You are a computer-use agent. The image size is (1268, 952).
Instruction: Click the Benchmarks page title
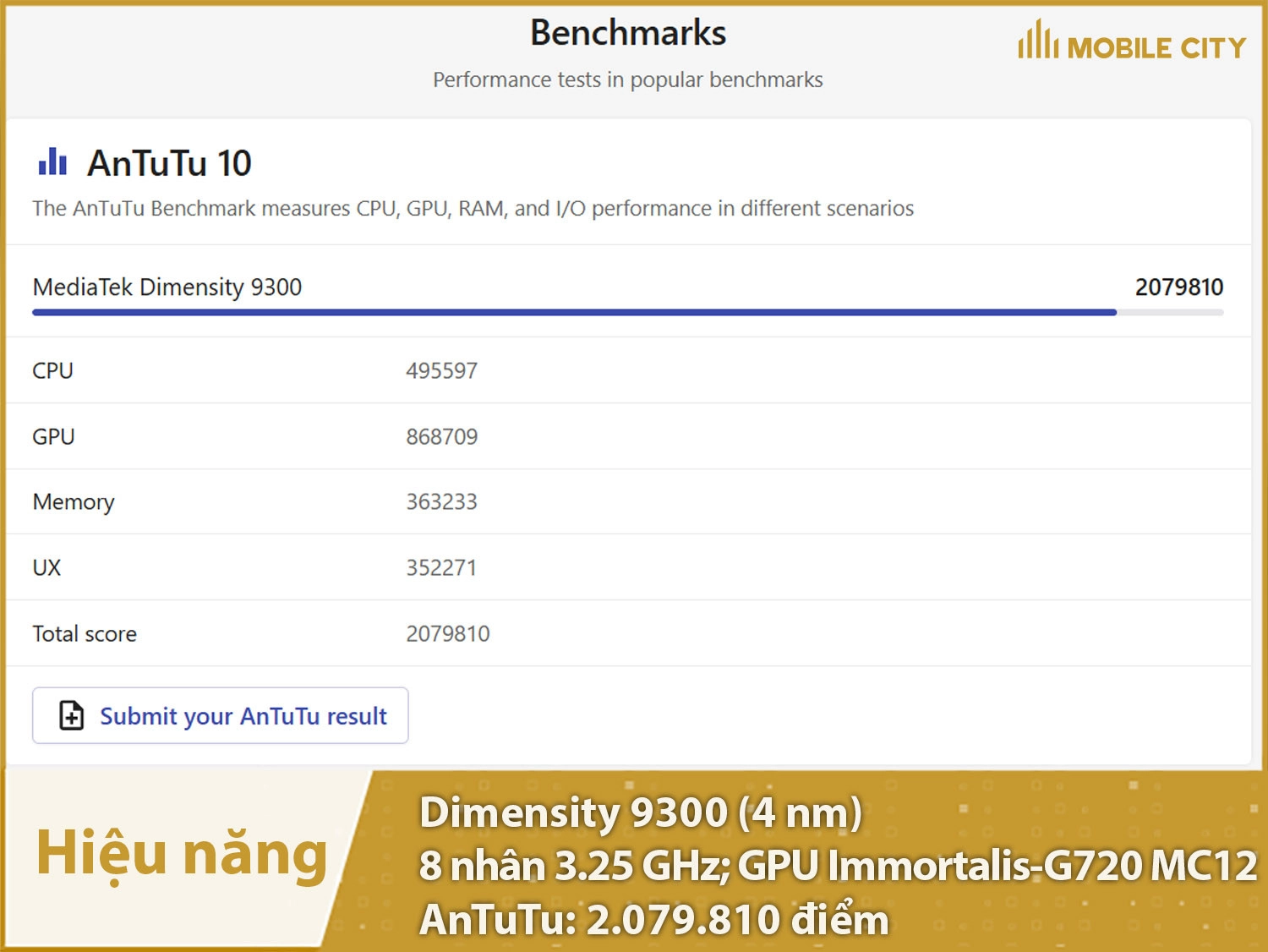pos(628,33)
